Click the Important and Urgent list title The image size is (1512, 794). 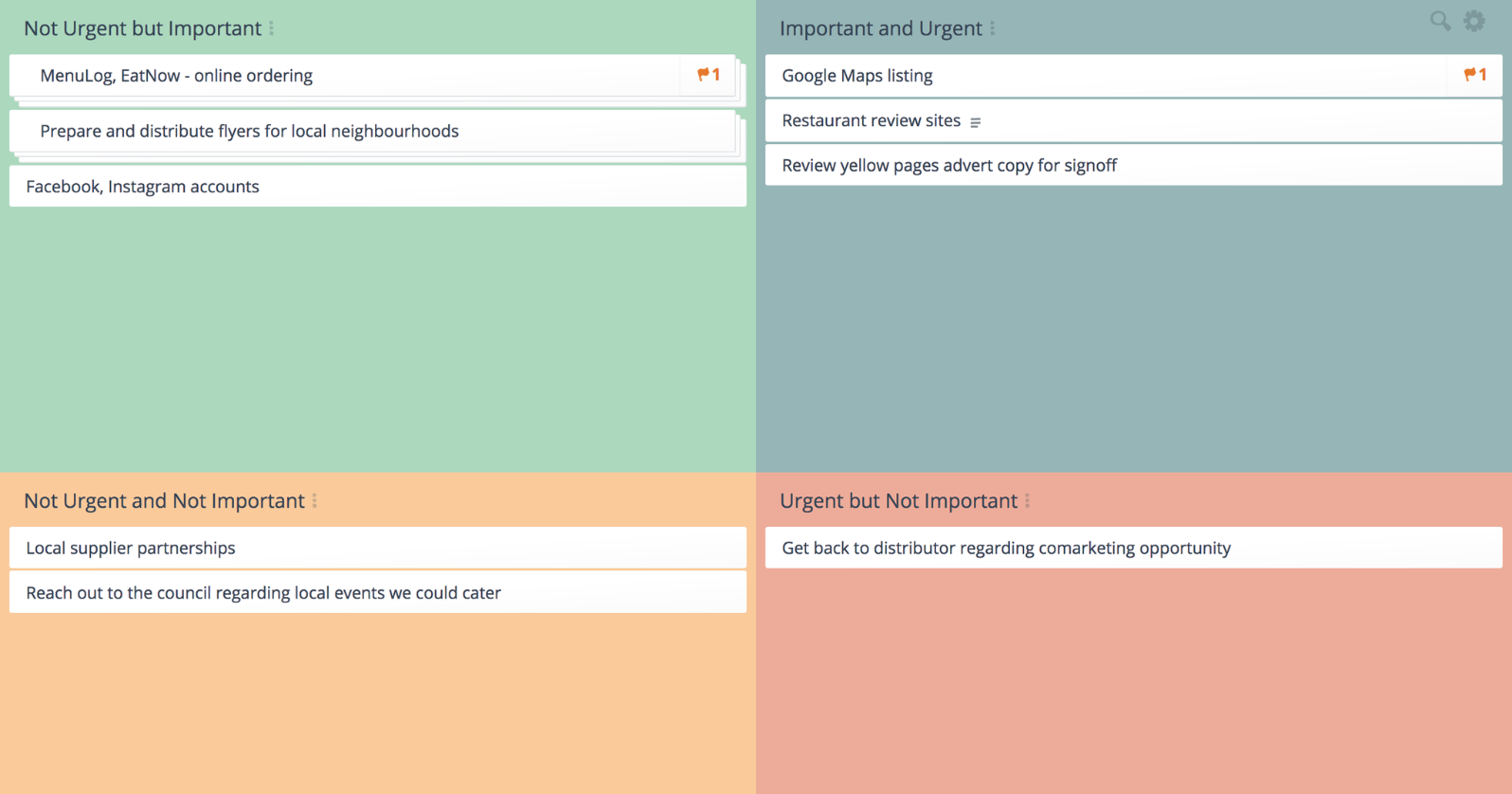[880, 28]
